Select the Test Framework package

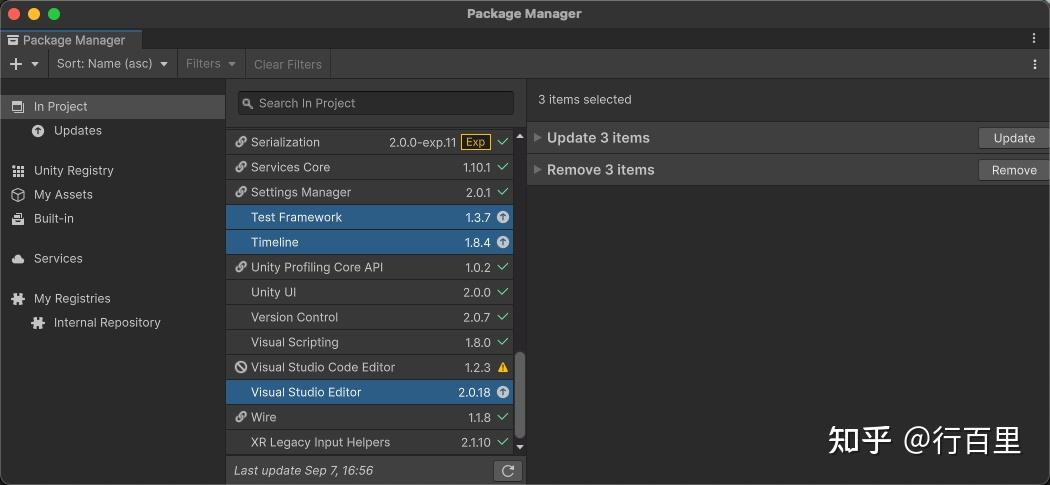pos(370,217)
